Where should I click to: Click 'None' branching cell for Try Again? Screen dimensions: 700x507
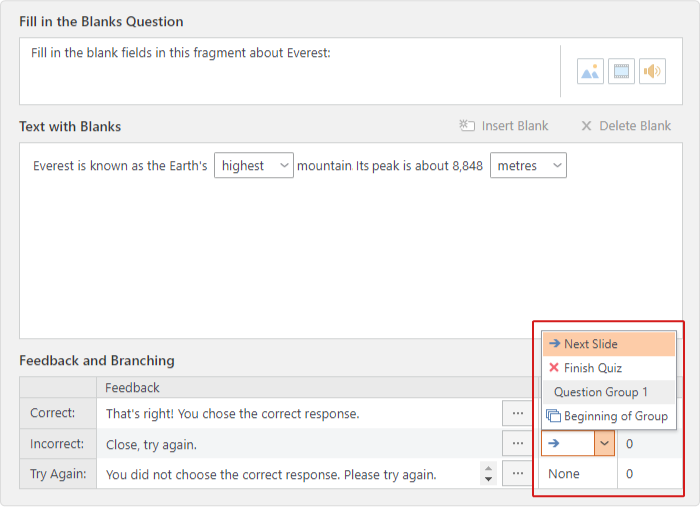click(579, 474)
